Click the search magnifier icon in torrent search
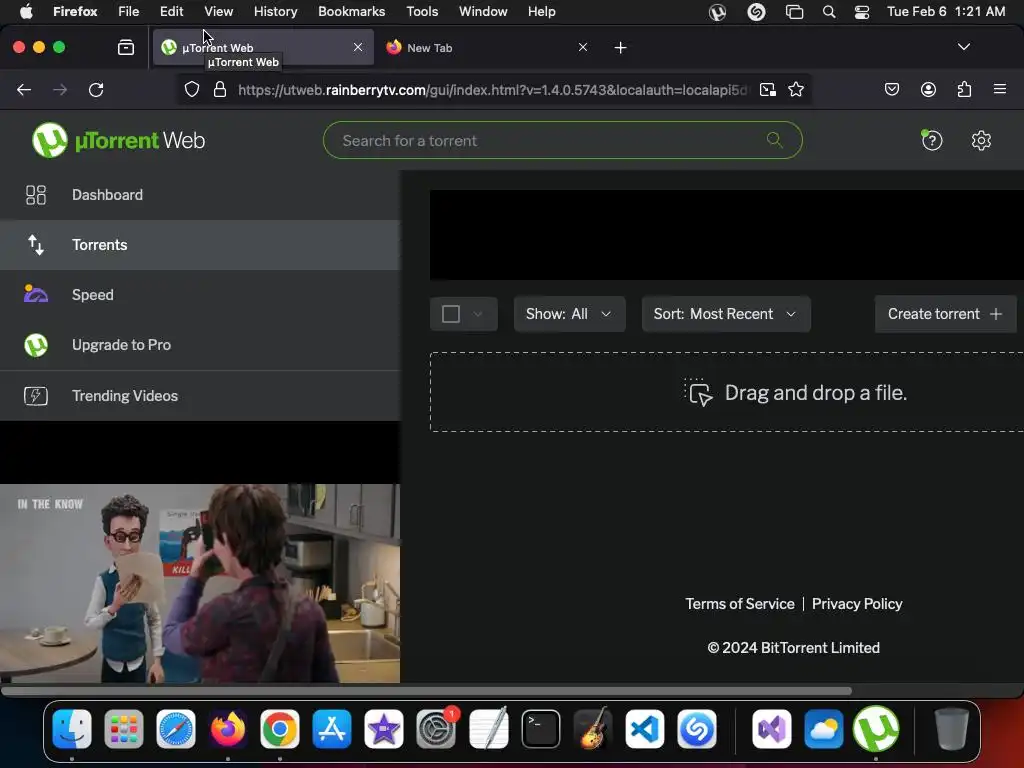Screen dimensions: 1024x768 click(775, 140)
